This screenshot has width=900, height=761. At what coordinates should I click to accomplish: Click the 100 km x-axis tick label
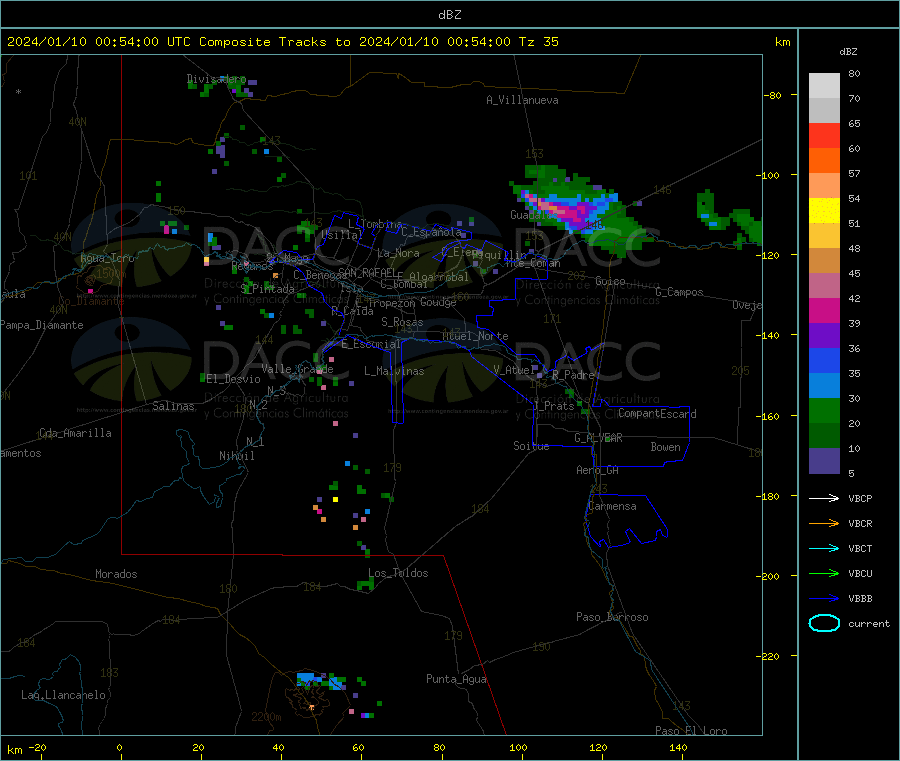pyautogui.click(x=518, y=748)
